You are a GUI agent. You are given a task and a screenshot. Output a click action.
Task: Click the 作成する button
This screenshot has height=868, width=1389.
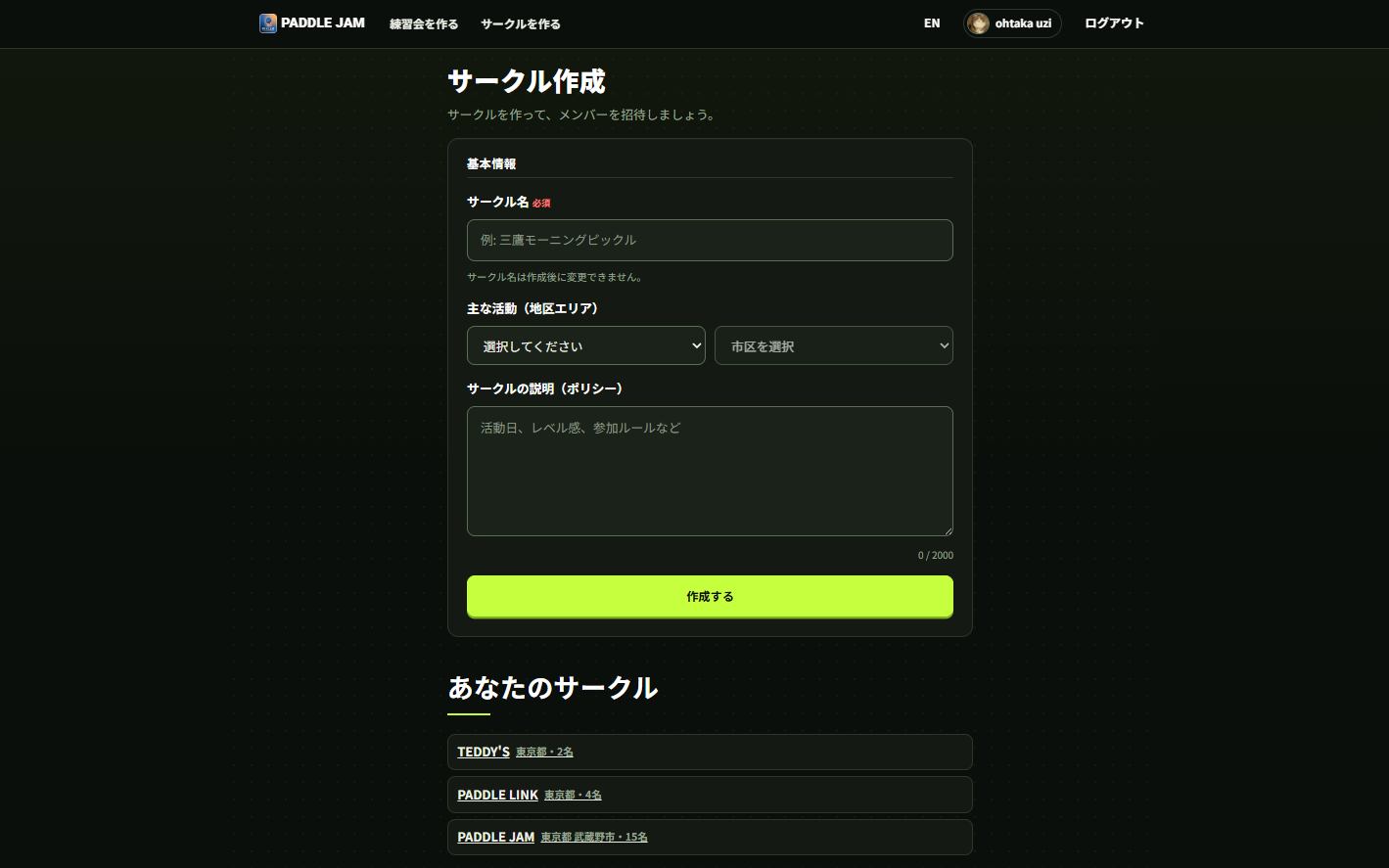(x=710, y=596)
